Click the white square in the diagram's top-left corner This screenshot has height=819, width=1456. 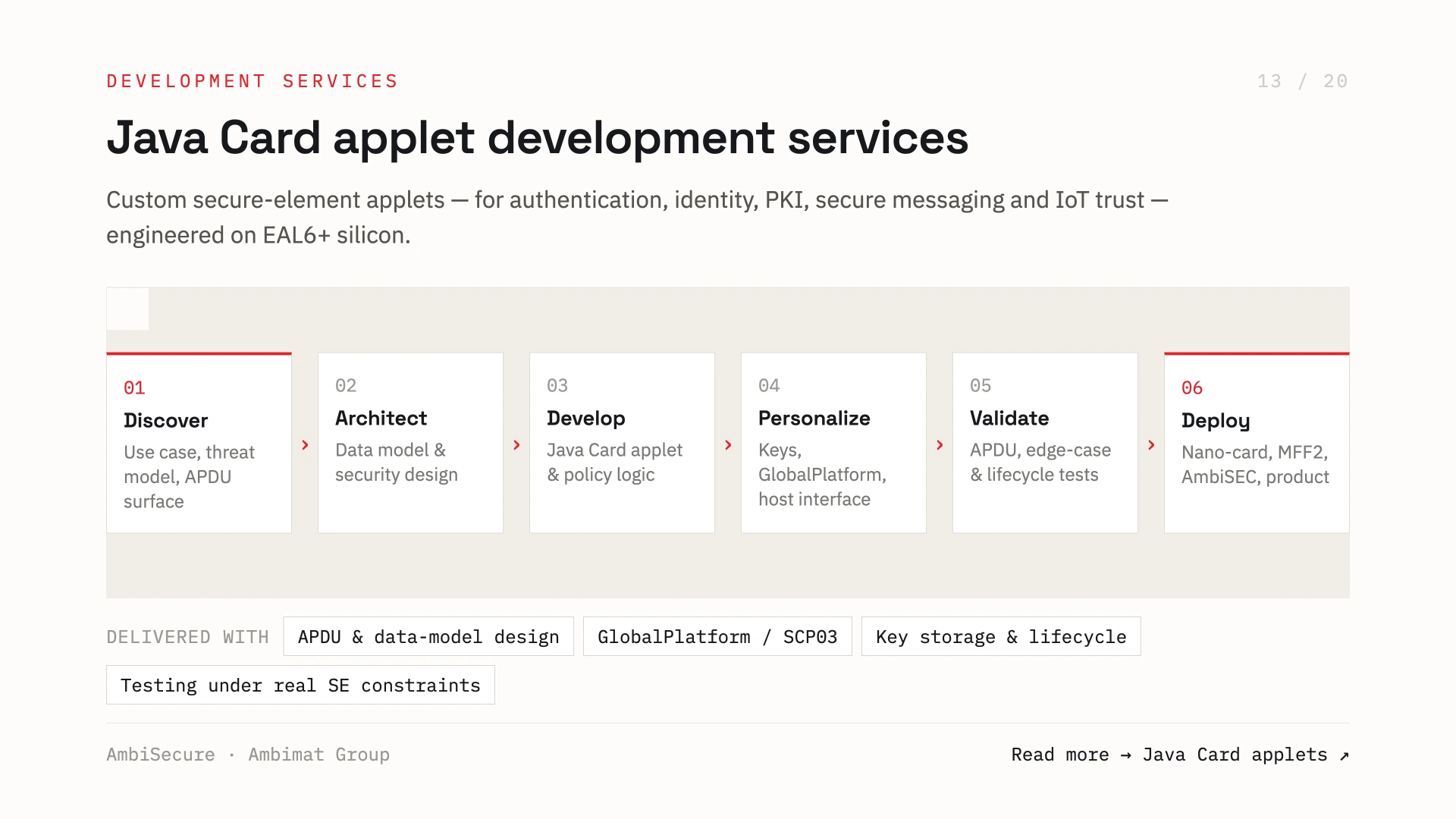(x=127, y=309)
